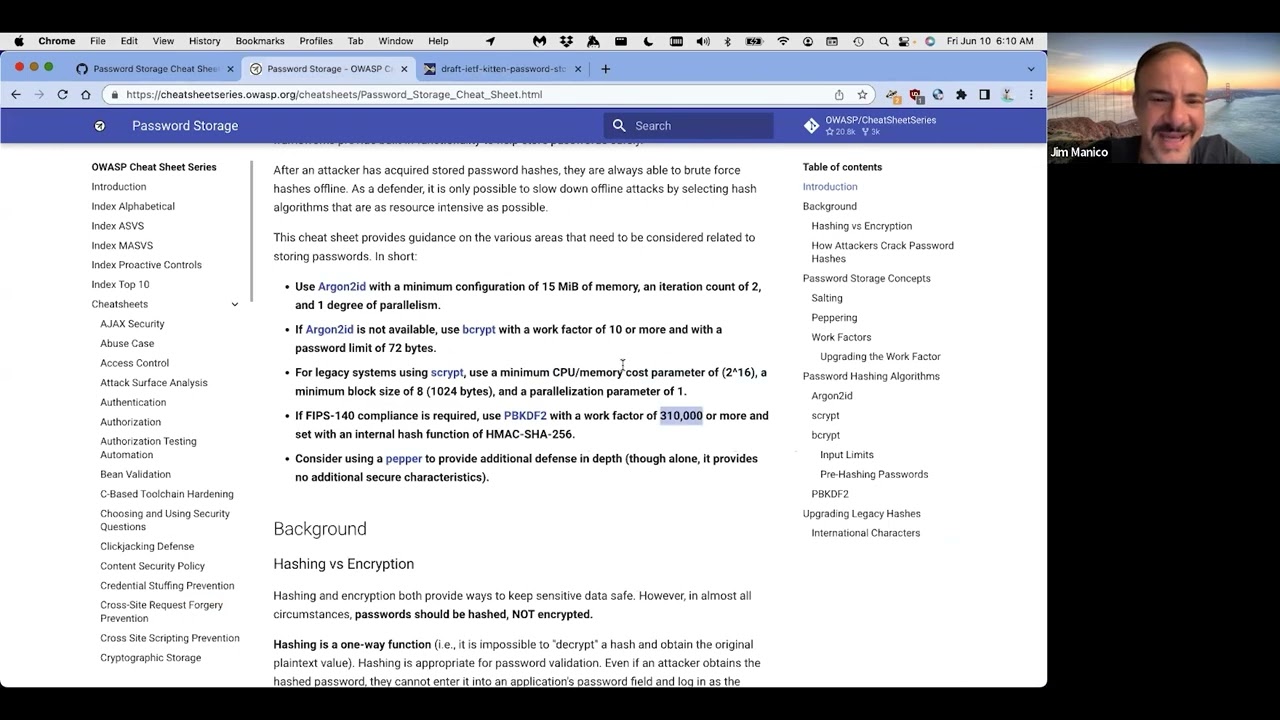Screen dimensions: 1280x720
Task: Go to Hashing vs Encryption in contents
Action: coord(861,226)
